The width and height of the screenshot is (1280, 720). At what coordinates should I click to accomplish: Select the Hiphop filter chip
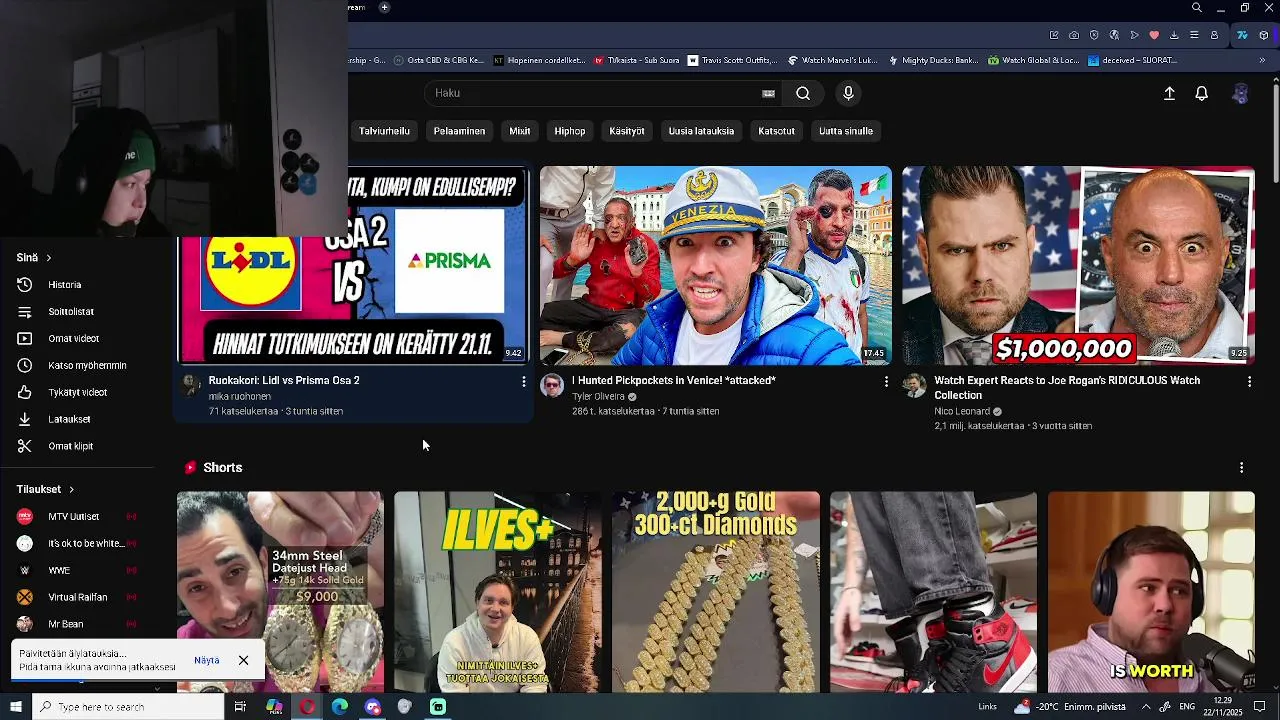[570, 131]
